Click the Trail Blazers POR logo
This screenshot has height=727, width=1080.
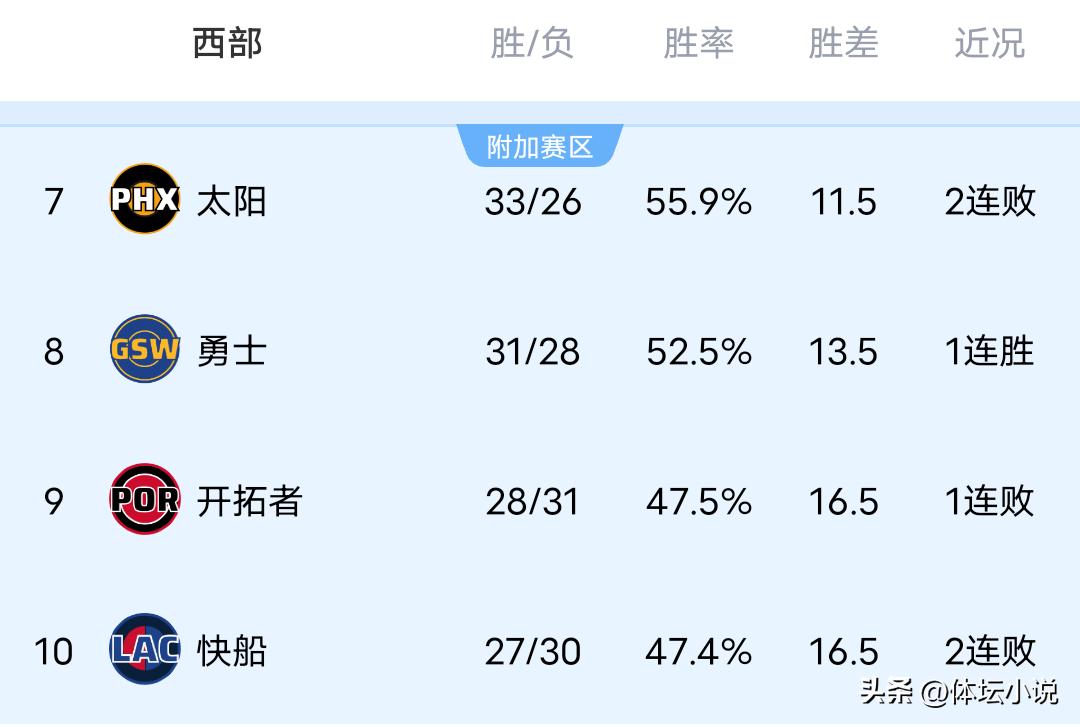[144, 499]
